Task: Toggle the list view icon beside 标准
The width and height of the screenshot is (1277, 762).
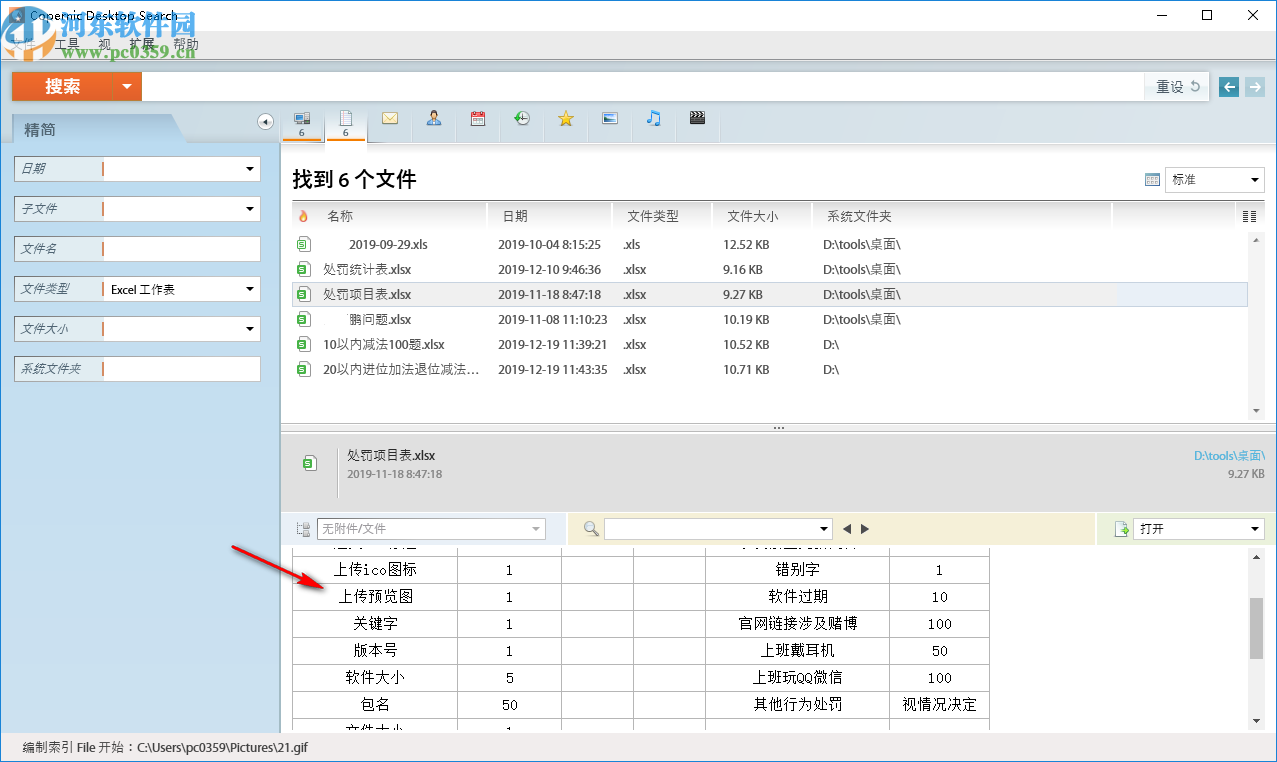Action: (1152, 179)
